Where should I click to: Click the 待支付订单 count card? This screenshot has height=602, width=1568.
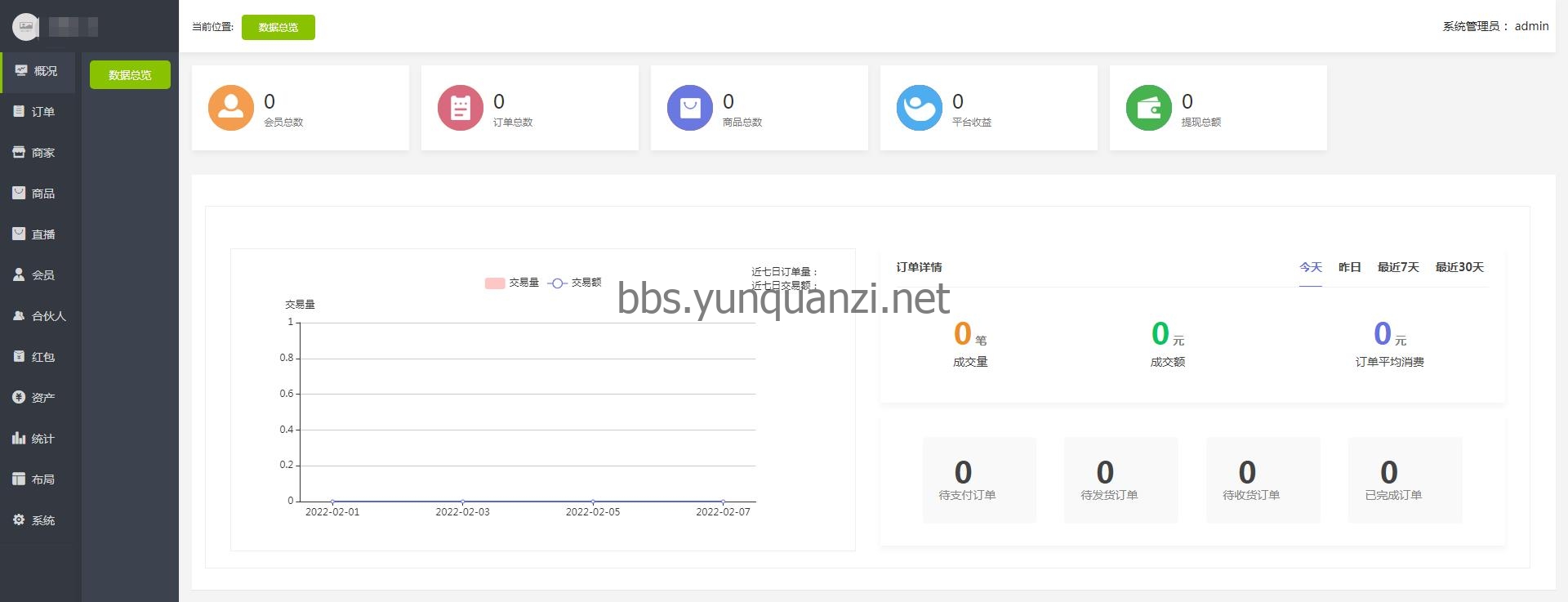coord(979,479)
